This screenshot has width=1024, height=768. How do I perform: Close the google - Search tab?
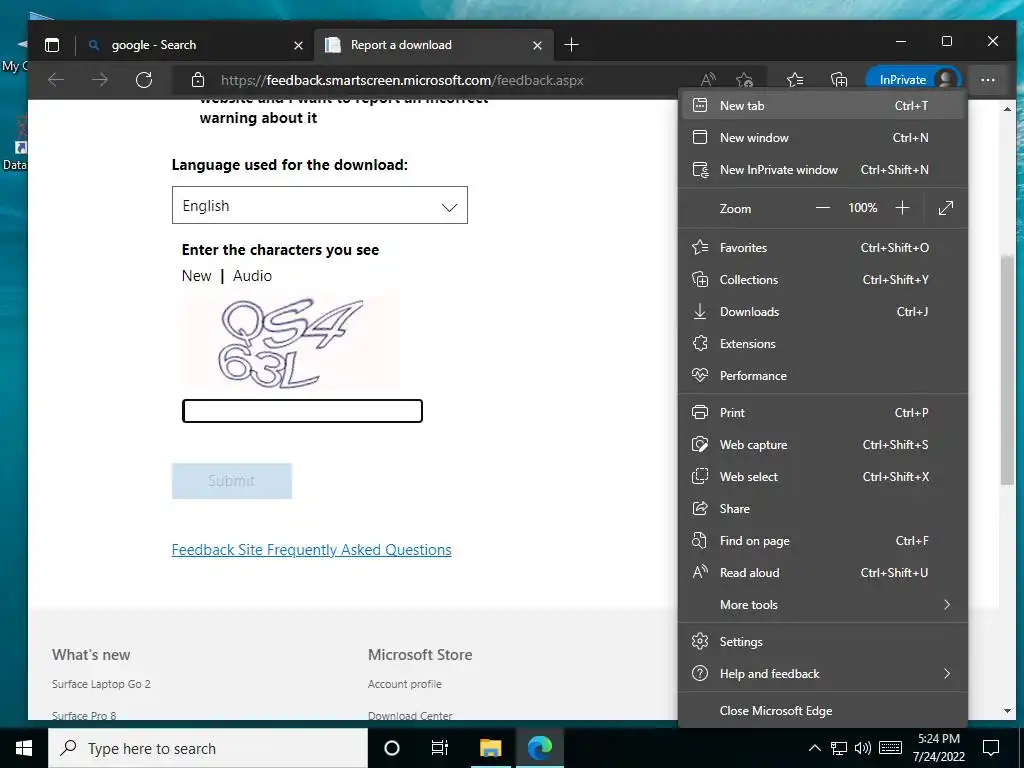[x=298, y=45]
